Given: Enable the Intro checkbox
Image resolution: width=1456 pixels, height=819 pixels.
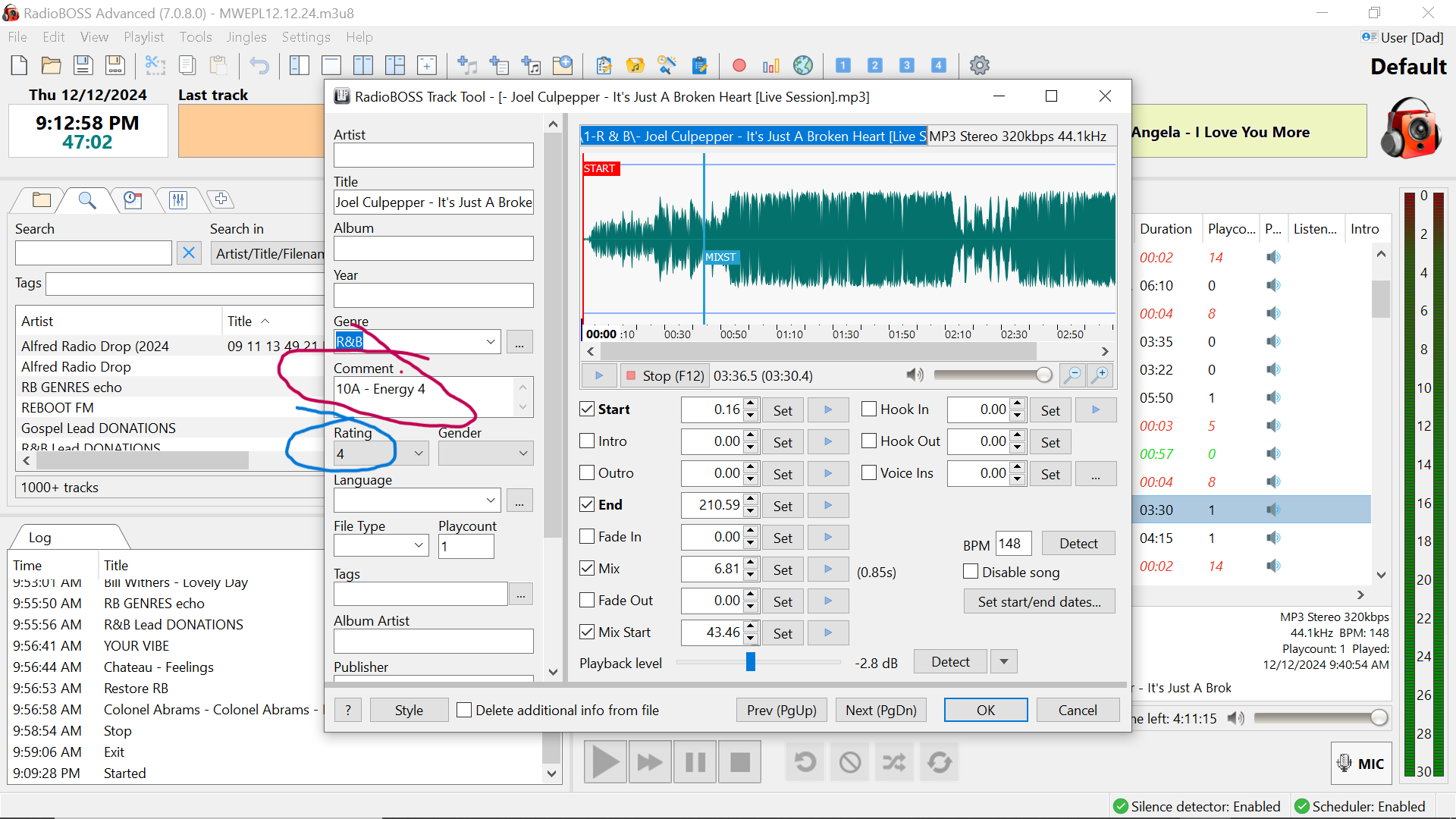Looking at the screenshot, I should [x=587, y=441].
